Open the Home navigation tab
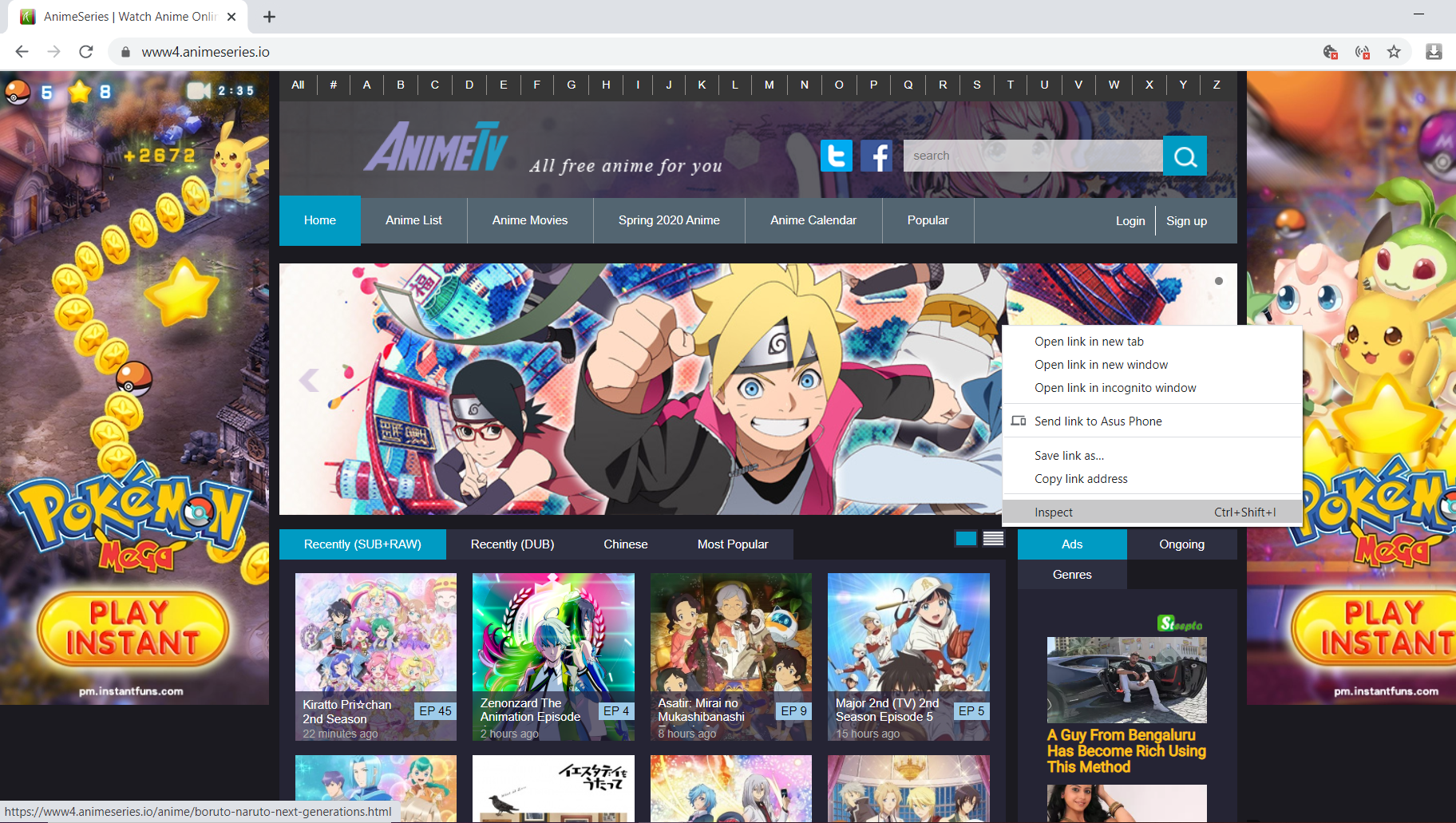Viewport: 1456px width, 823px height. pos(320,220)
